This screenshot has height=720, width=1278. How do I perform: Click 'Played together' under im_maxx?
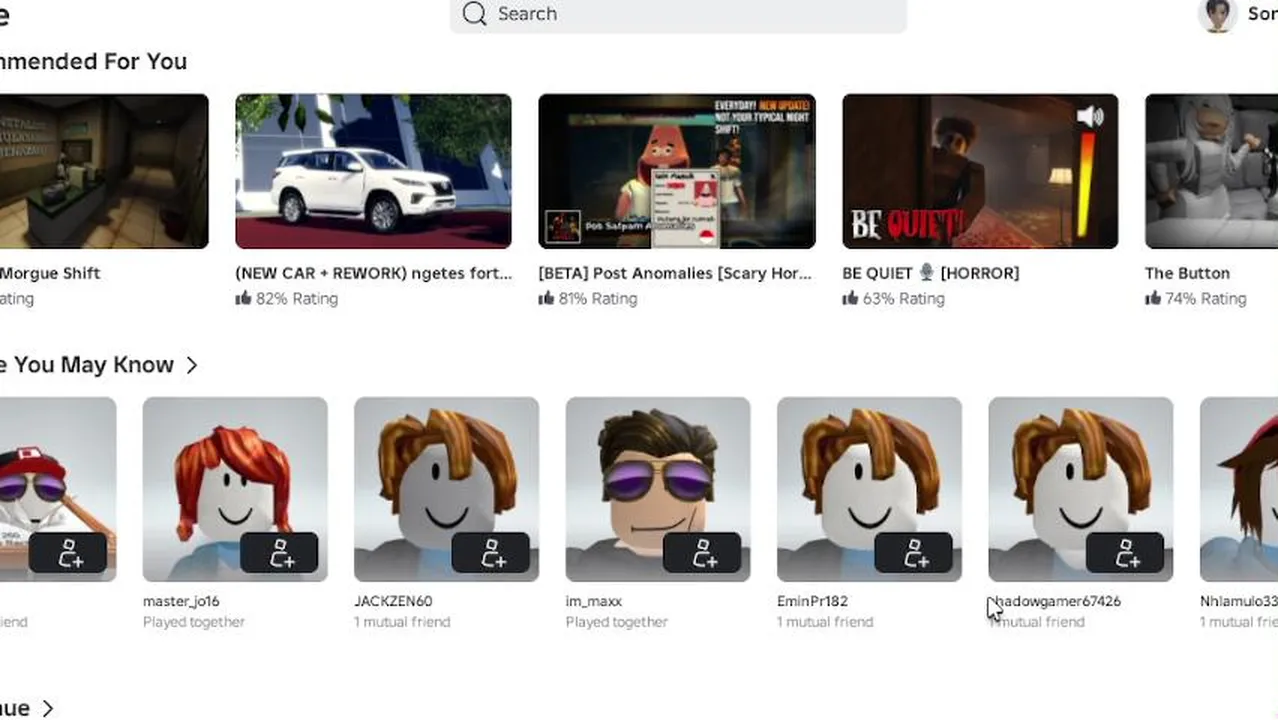[x=617, y=622]
